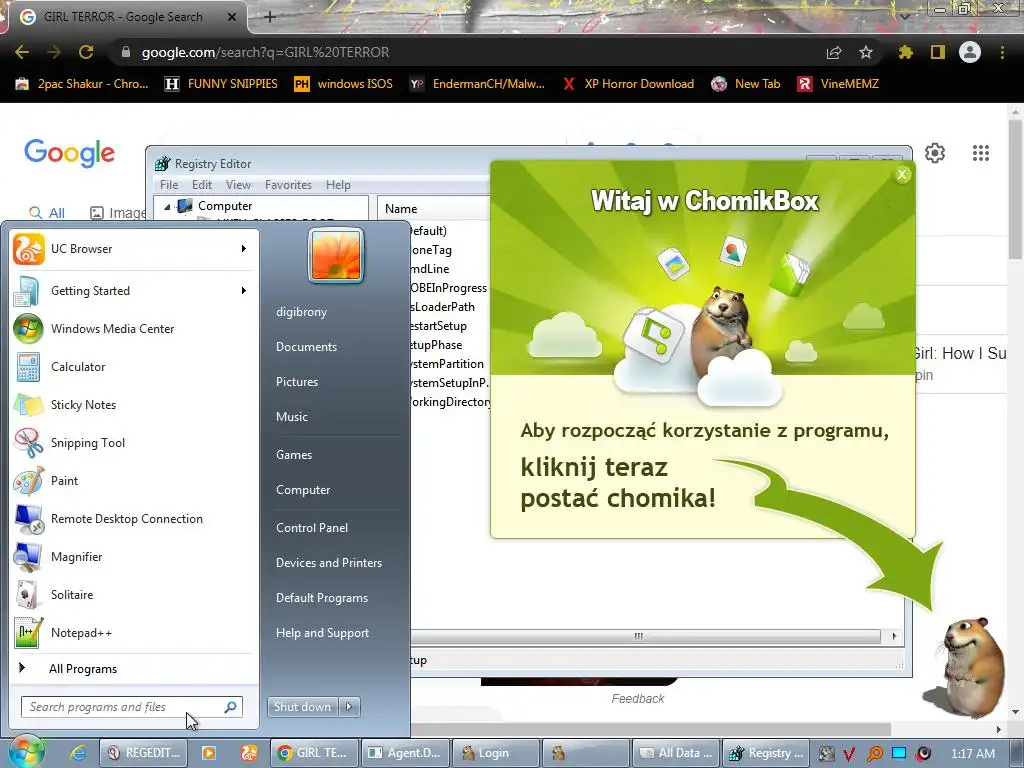Viewport: 1024px width, 768px height.
Task: Open VineMEMZ bookmark
Action: coord(839,84)
